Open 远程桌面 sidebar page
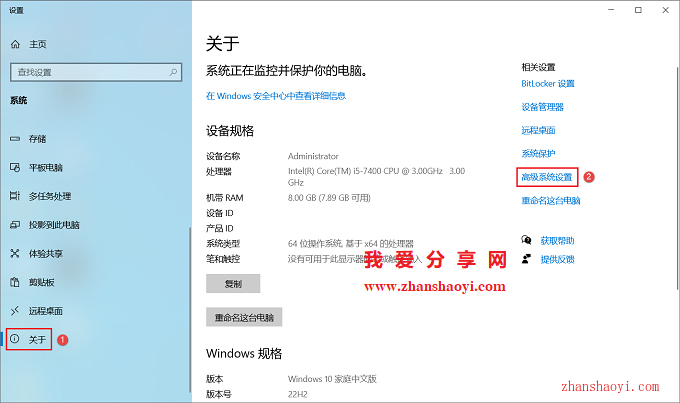This screenshot has width=680, height=403. 46,311
